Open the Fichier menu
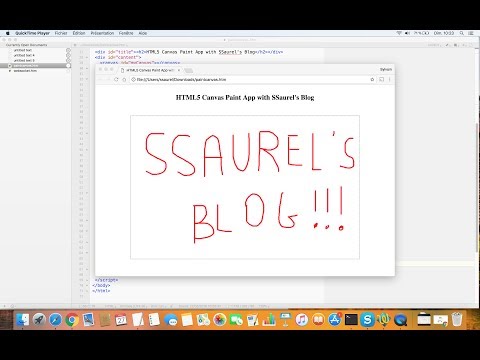The image size is (480, 360). coord(61,33)
